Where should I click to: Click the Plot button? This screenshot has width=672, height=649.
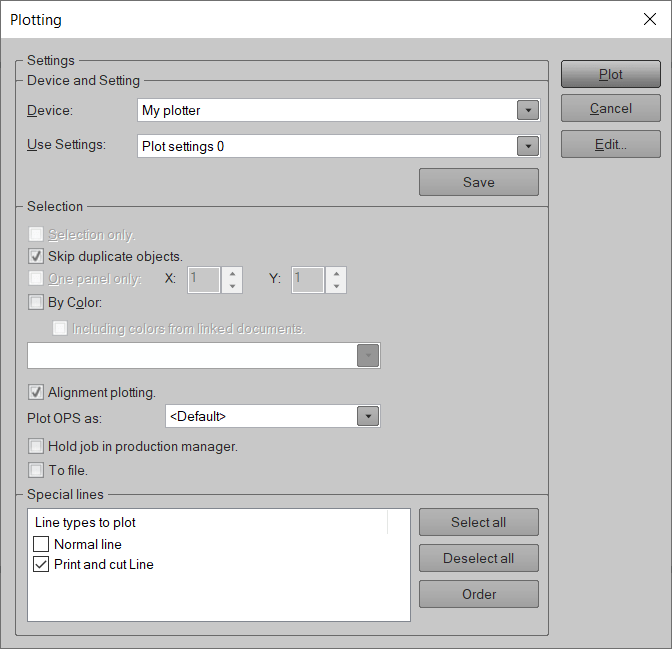[x=610, y=74]
